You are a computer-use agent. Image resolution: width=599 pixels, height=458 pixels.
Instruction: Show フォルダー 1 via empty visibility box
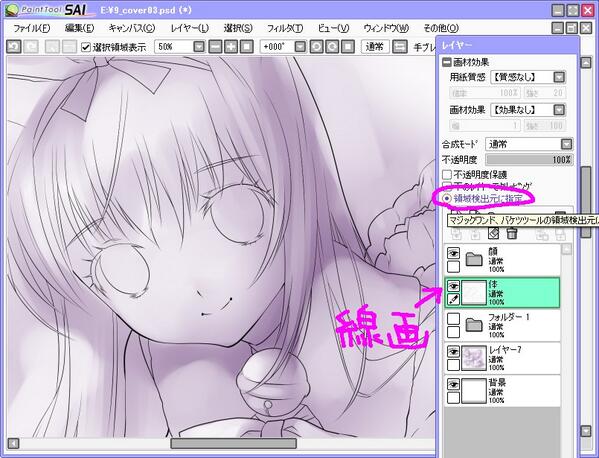point(453,319)
